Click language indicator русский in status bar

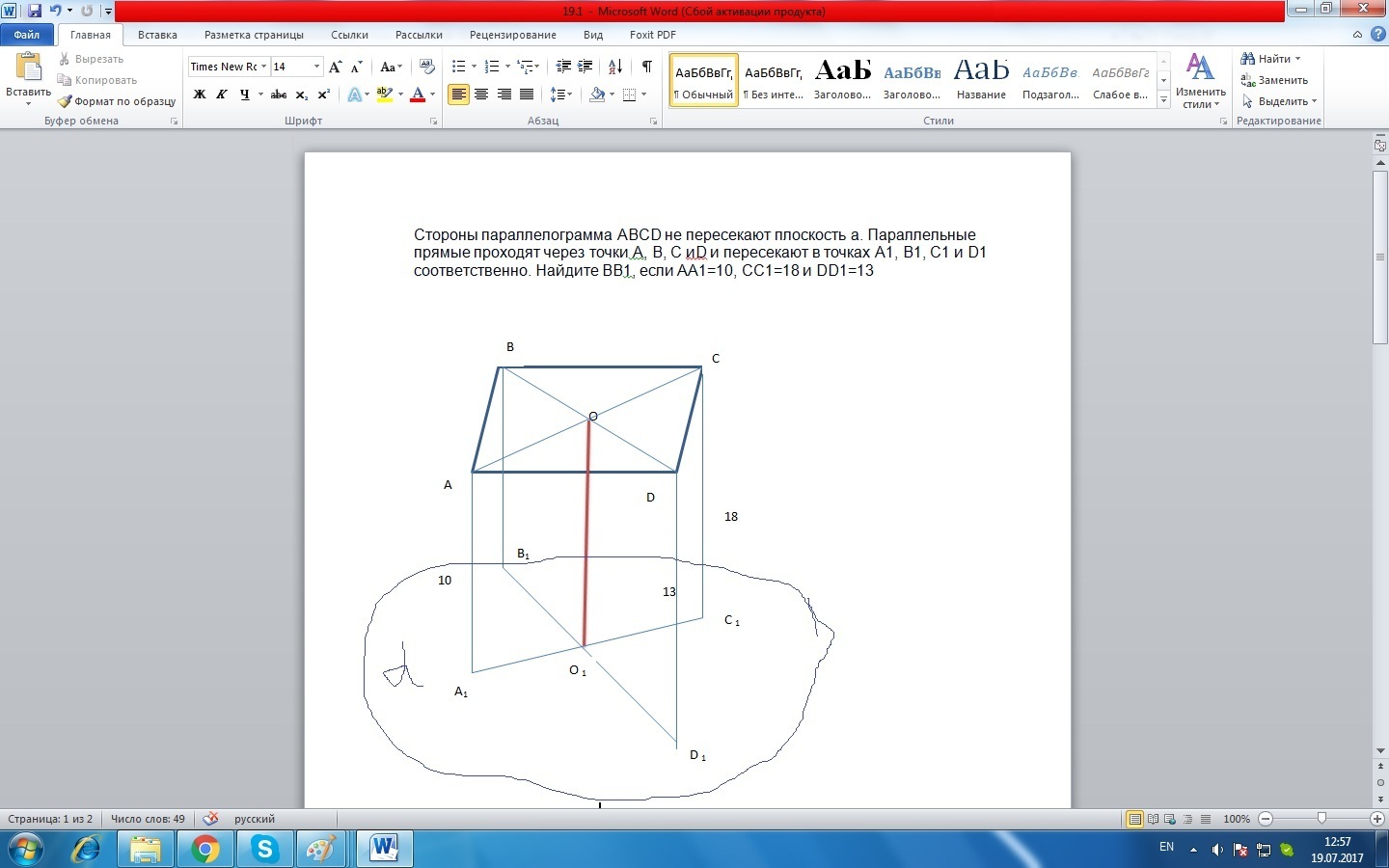coord(255,819)
